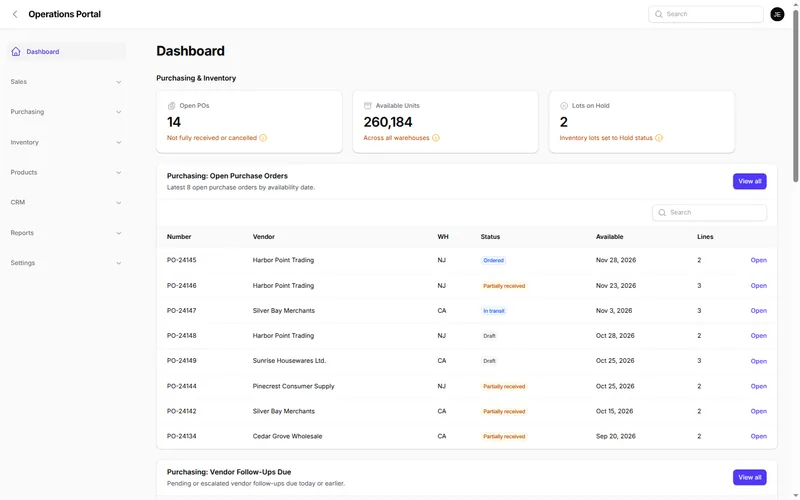
Task: Open purchase order PO-24147
Action: point(759,311)
